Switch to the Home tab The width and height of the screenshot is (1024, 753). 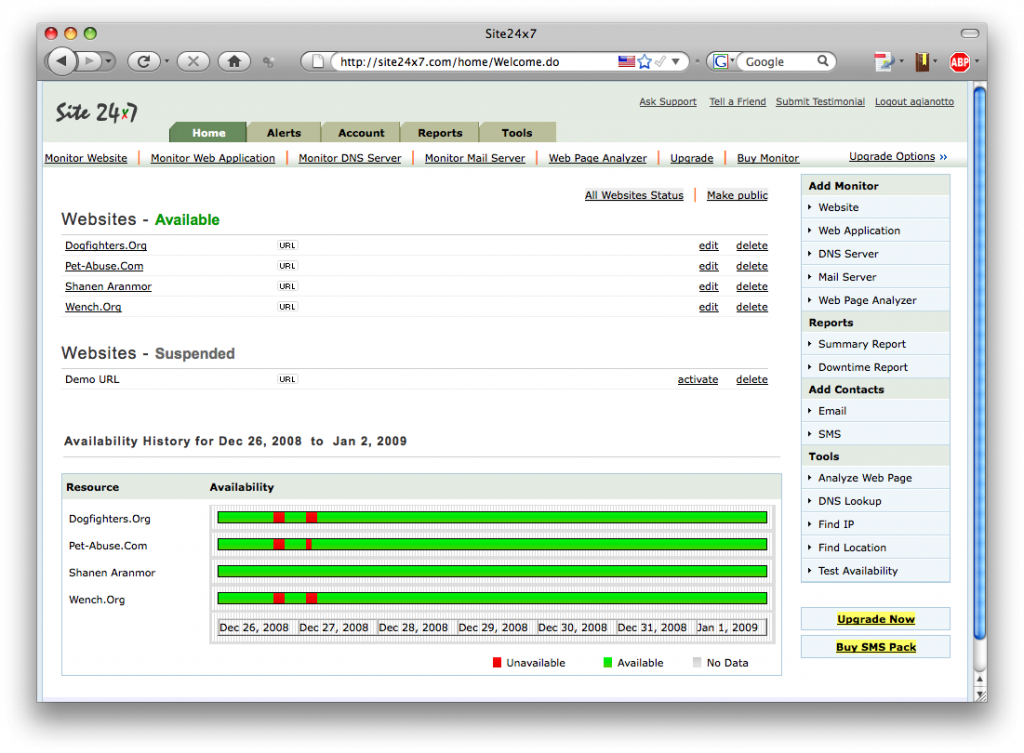[x=208, y=133]
